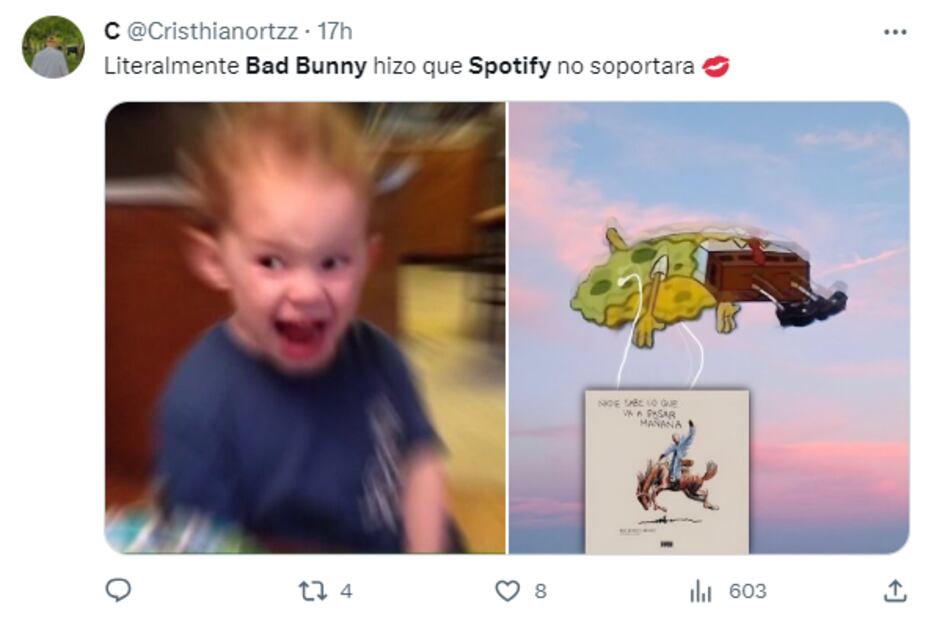This screenshot has height=620, width=931.
Task: Click the retweet count 4
Action: [346, 591]
